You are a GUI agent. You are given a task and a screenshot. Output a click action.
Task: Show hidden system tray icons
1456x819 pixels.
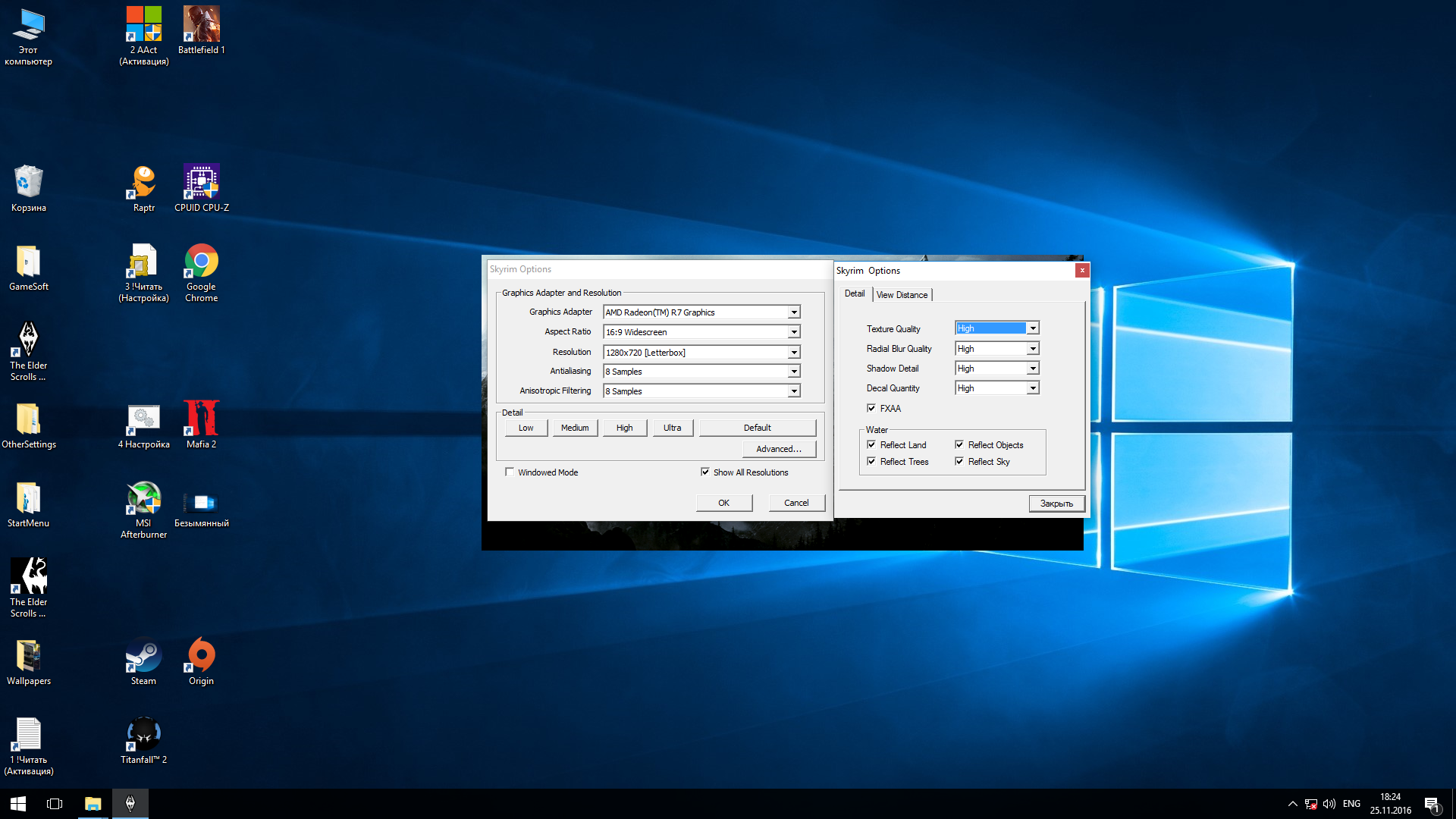pyautogui.click(x=1292, y=804)
